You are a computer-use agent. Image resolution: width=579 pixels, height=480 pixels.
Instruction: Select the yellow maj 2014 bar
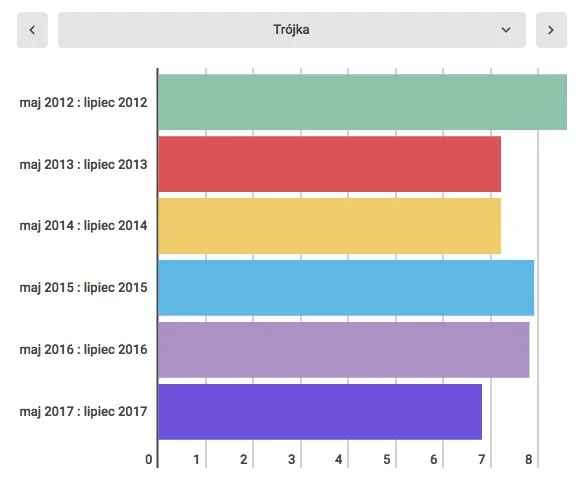[329, 226]
